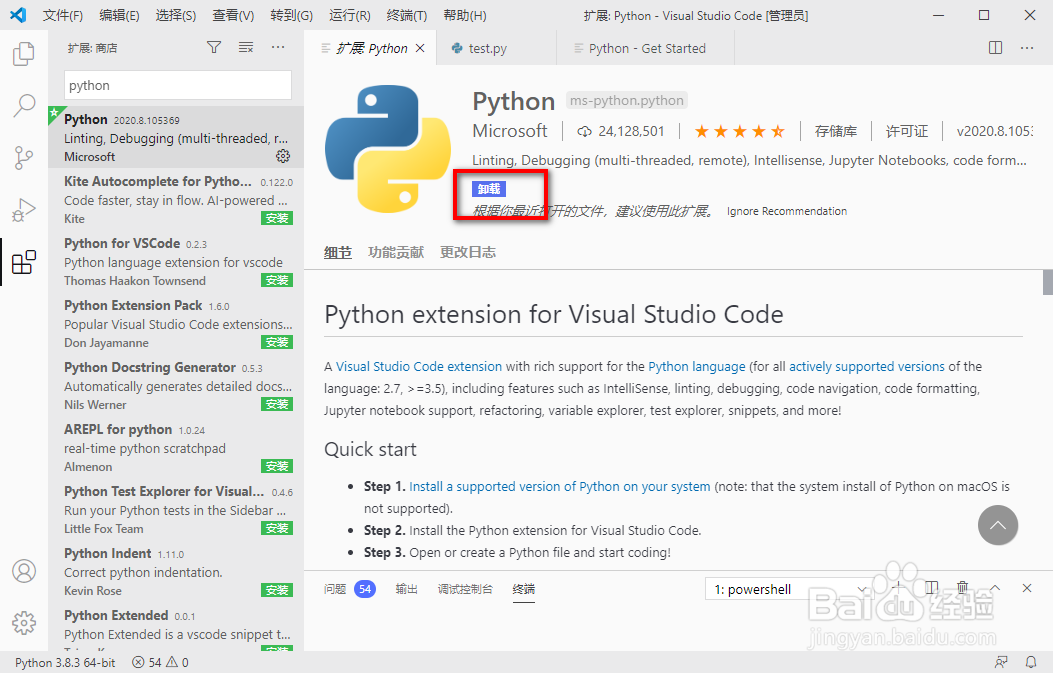1053x673 pixels.
Task: Open the Explorer view in activity bar
Action: coord(24,53)
